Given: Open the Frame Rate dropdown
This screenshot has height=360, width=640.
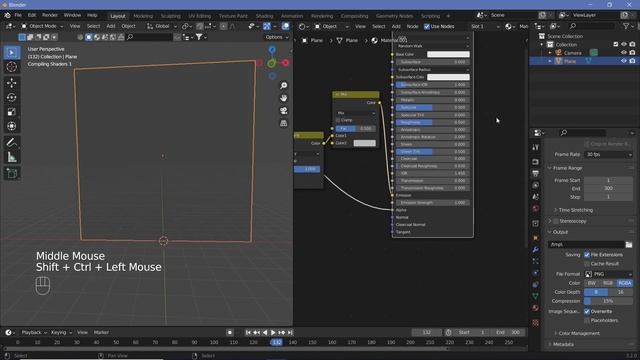Looking at the screenshot, I should click(x=608, y=155).
